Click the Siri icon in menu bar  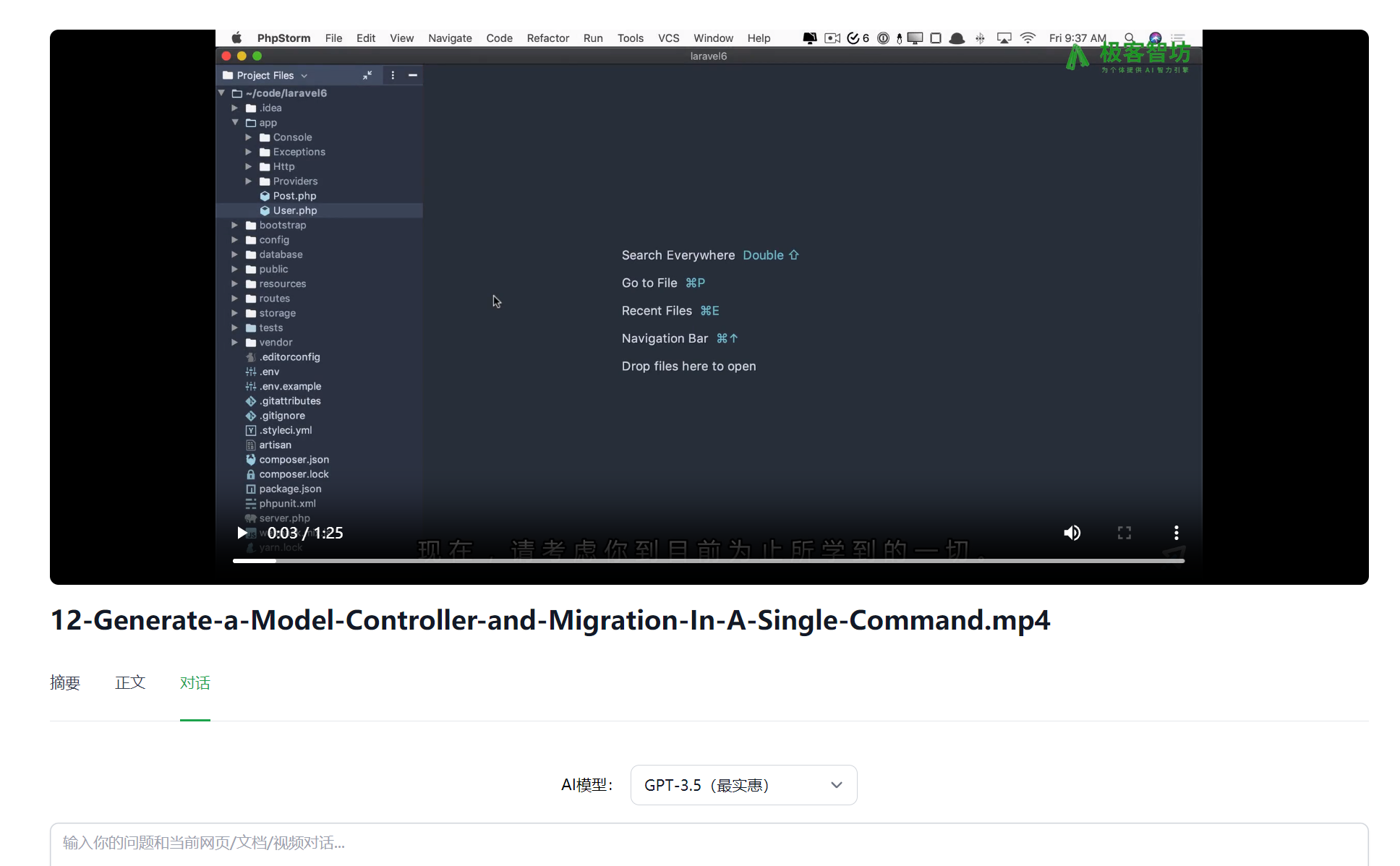point(1155,38)
